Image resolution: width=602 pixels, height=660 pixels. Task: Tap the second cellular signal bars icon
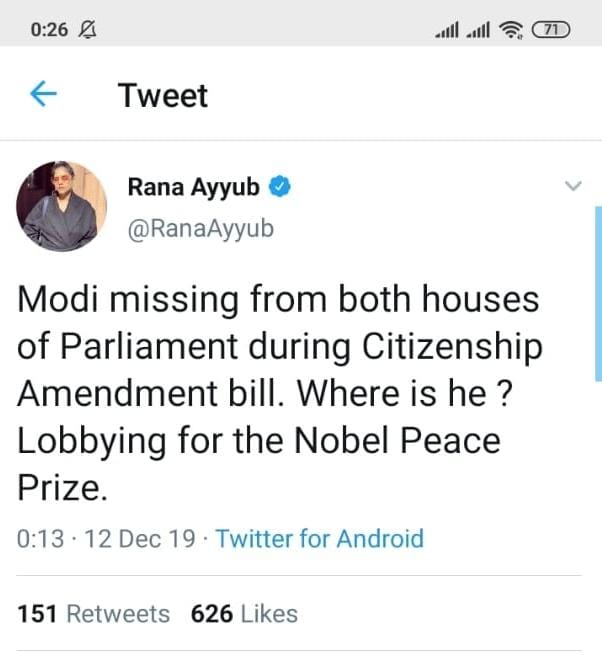[479, 31]
